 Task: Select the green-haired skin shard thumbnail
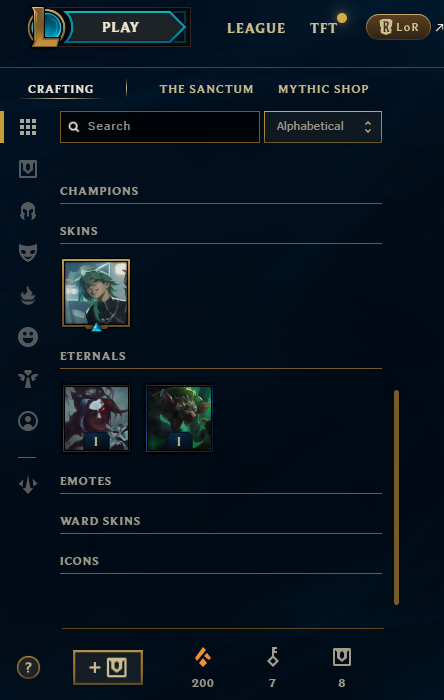click(96, 293)
